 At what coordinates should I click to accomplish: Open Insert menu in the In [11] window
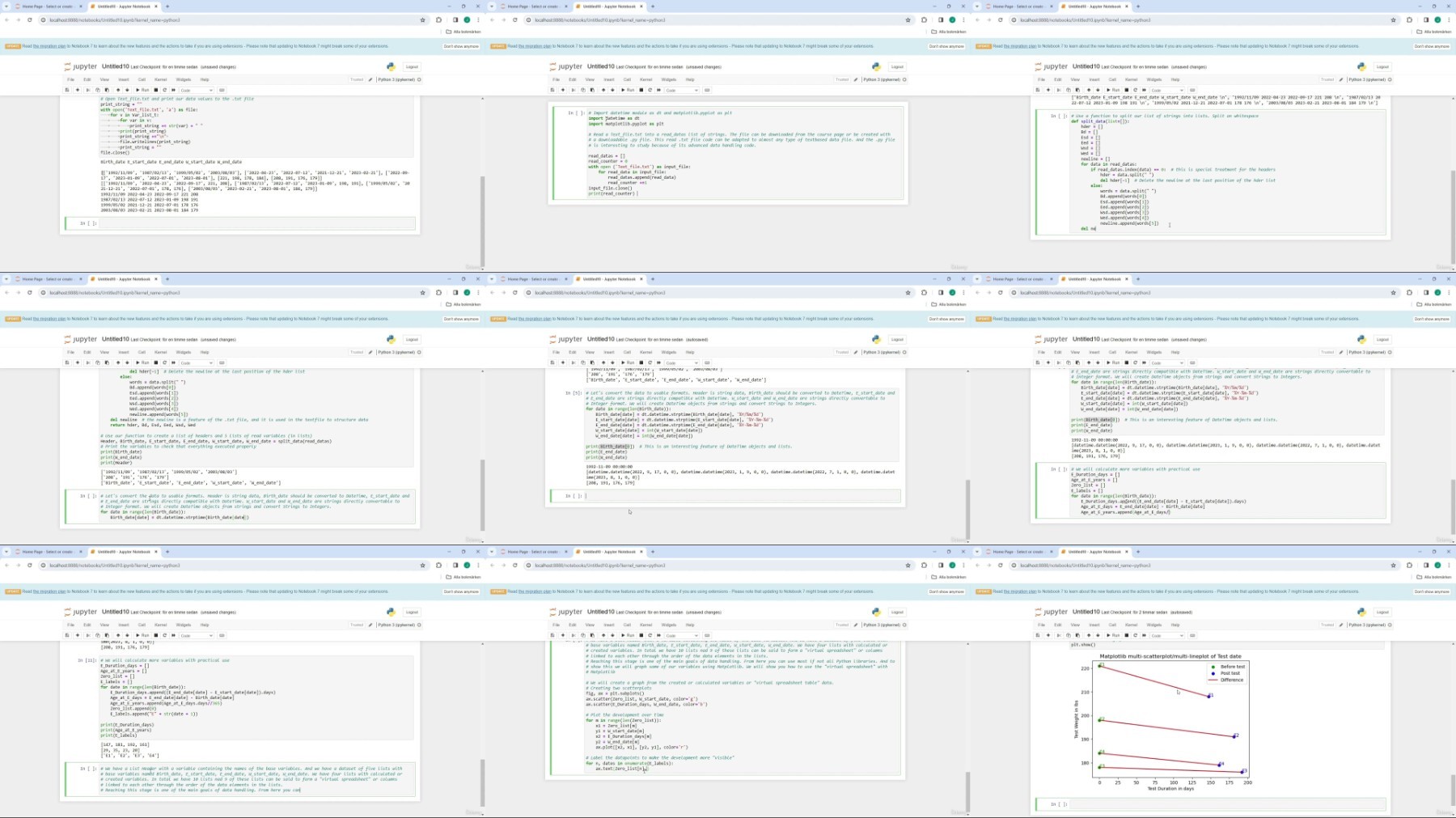click(124, 625)
